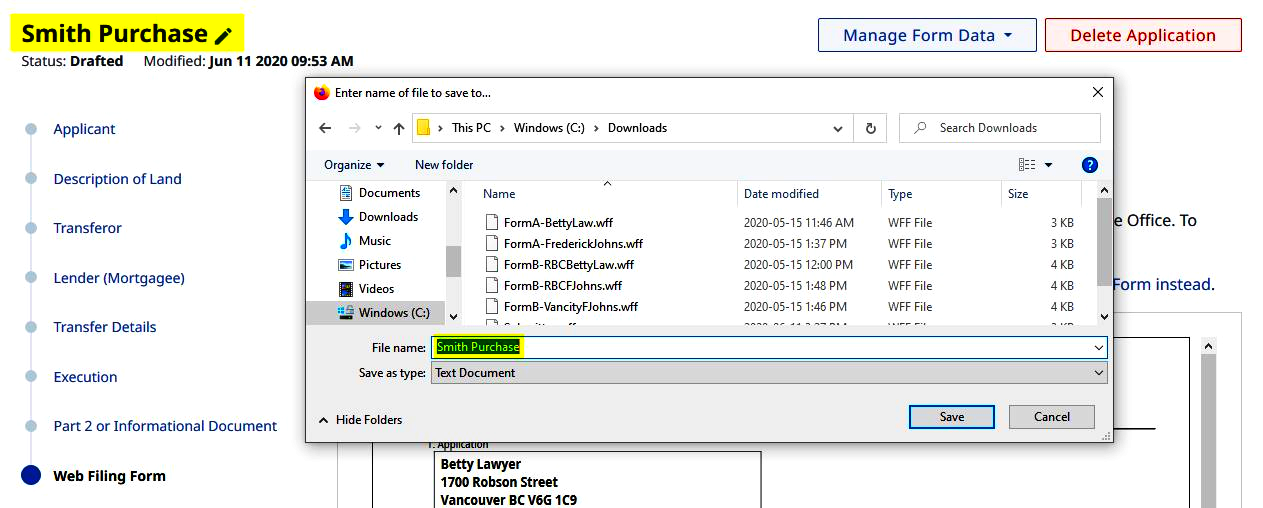The width and height of the screenshot is (1263, 508).
Task: Click the Firefox icon in dialog title
Action: [x=322, y=93]
